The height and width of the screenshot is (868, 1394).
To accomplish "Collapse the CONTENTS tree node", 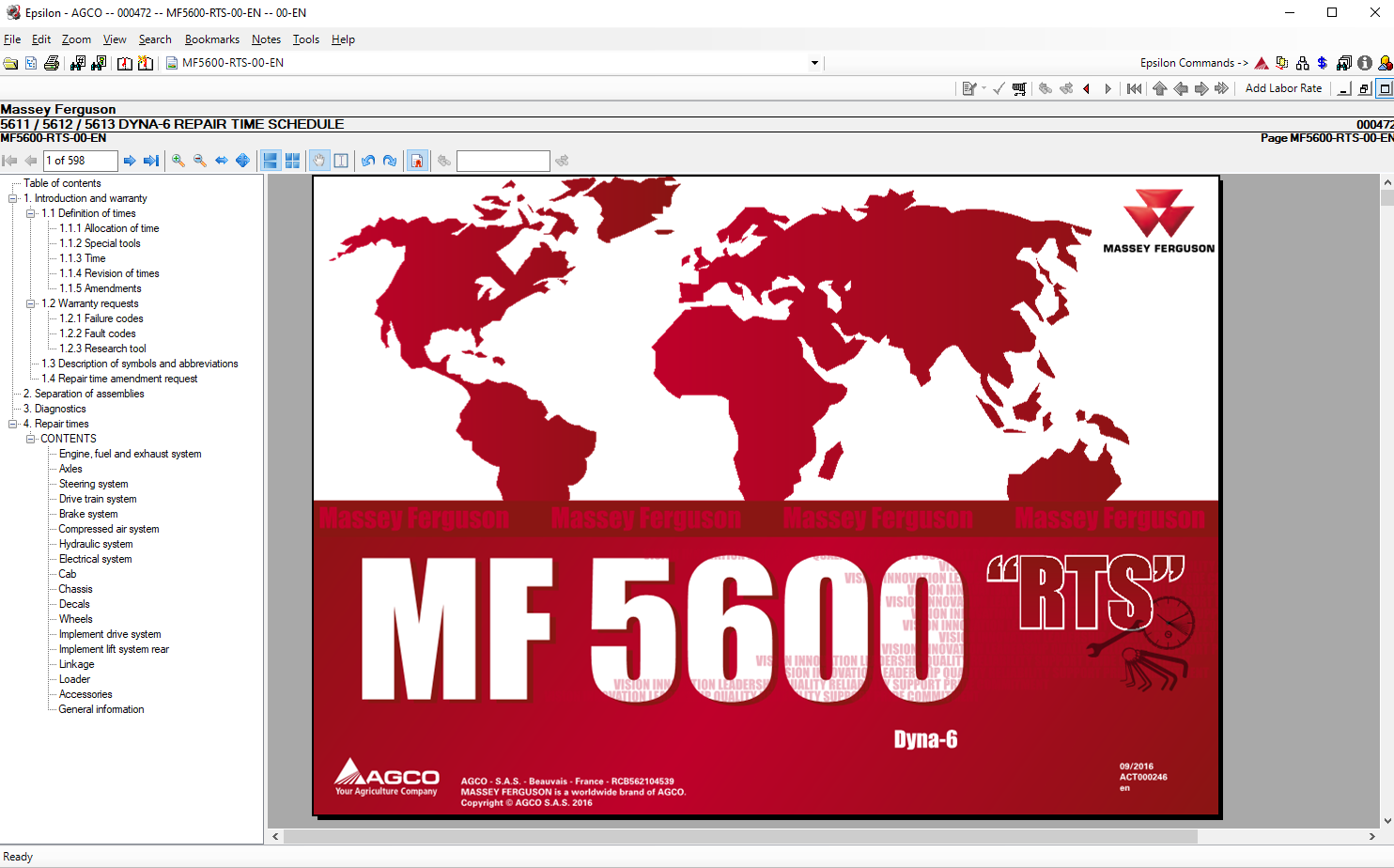I will click(31, 439).
